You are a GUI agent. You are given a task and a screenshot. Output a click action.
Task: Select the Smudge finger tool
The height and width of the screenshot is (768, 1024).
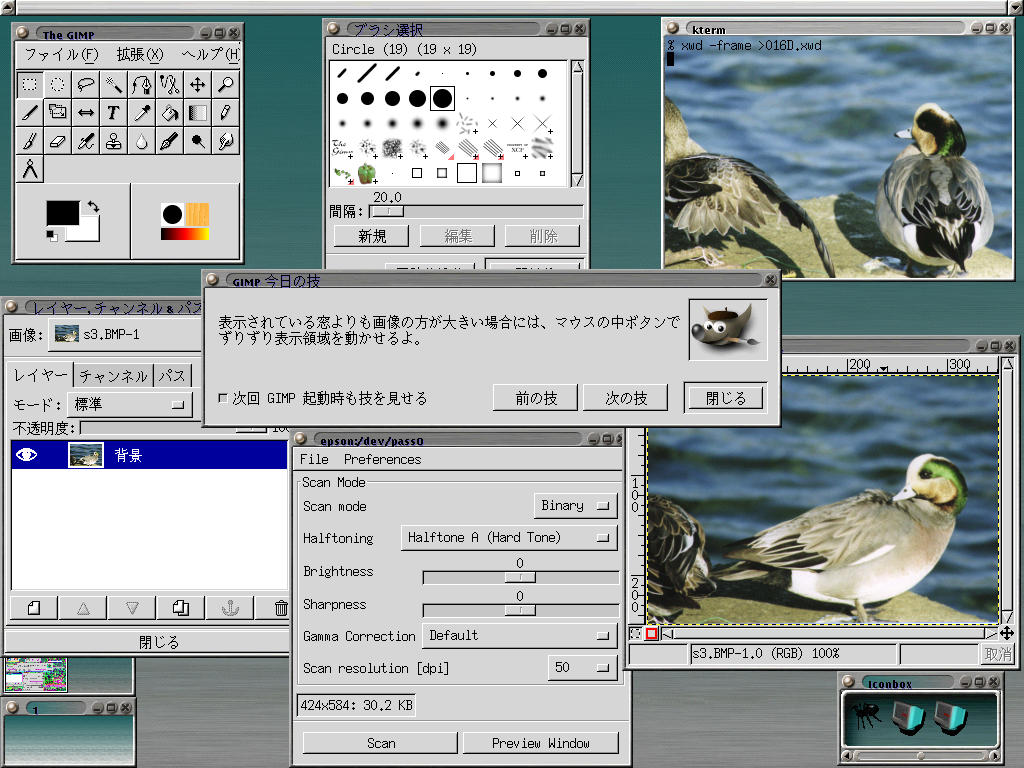pos(226,140)
